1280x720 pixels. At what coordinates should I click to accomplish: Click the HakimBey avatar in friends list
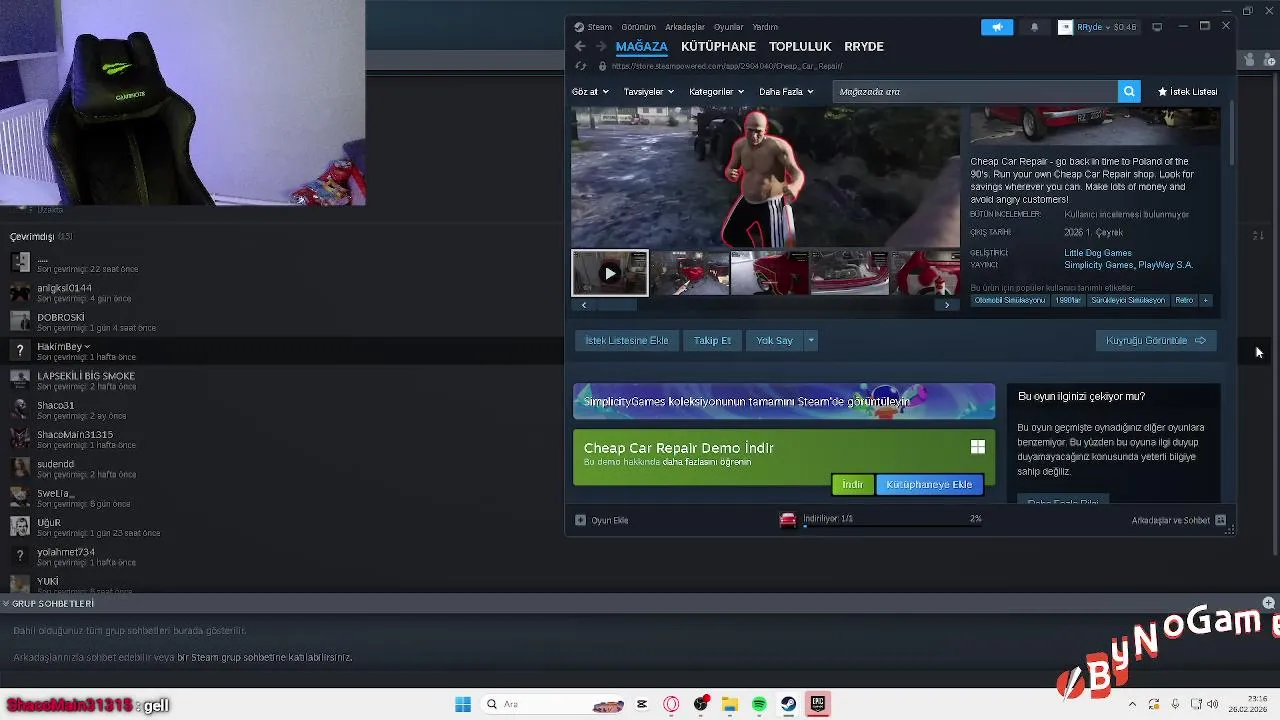coord(20,350)
